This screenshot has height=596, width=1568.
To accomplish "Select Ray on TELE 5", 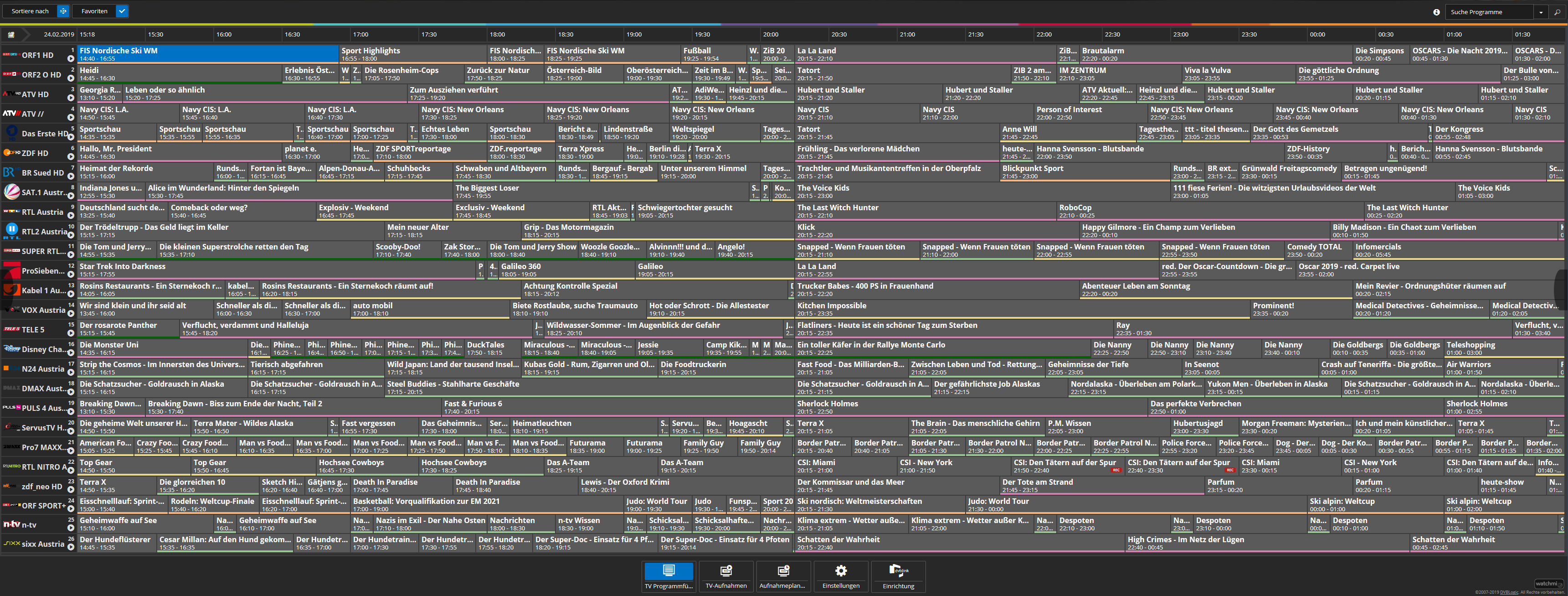I will [x=1312, y=329].
